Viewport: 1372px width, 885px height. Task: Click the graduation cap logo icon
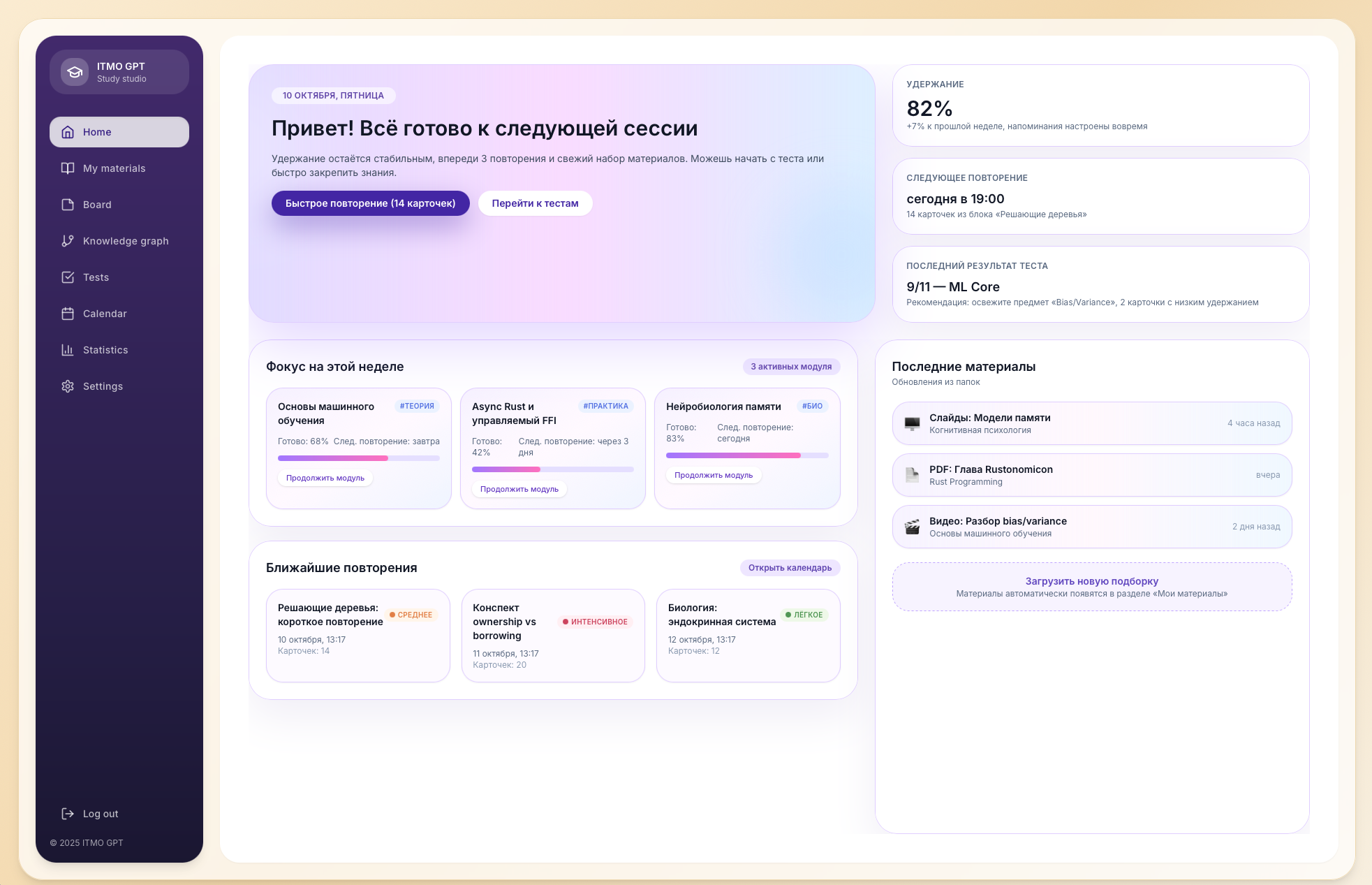click(75, 72)
